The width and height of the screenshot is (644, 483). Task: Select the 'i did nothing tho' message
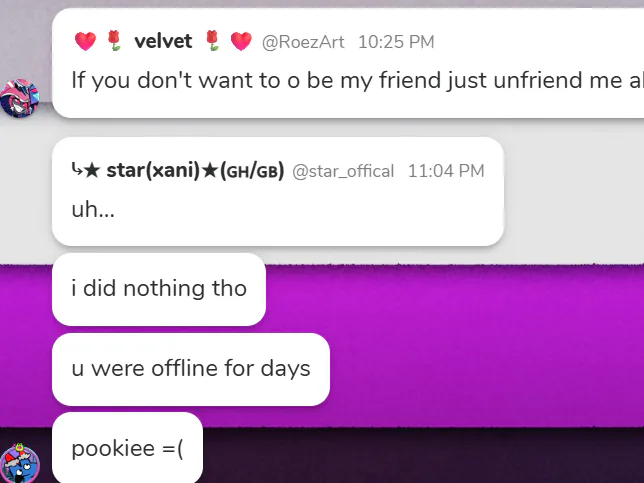(159, 290)
